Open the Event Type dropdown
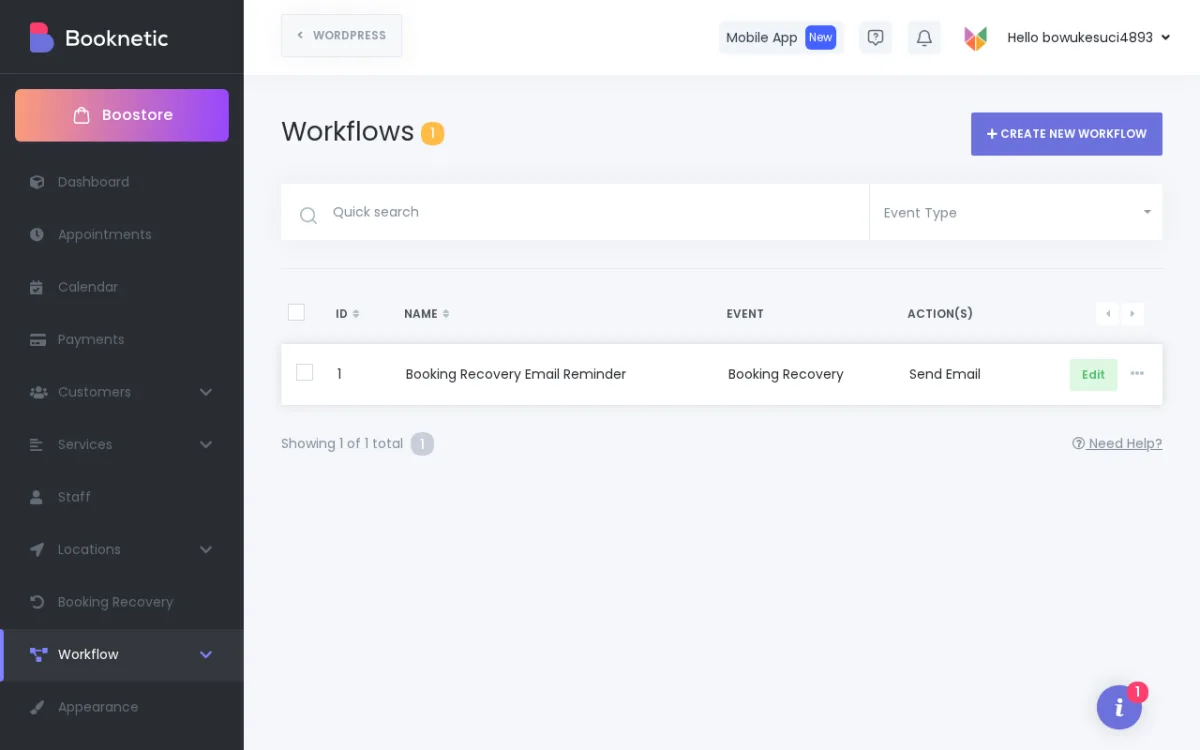This screenshot has width=1200, height=750. pyautogui.click(x=1016, y=212)
